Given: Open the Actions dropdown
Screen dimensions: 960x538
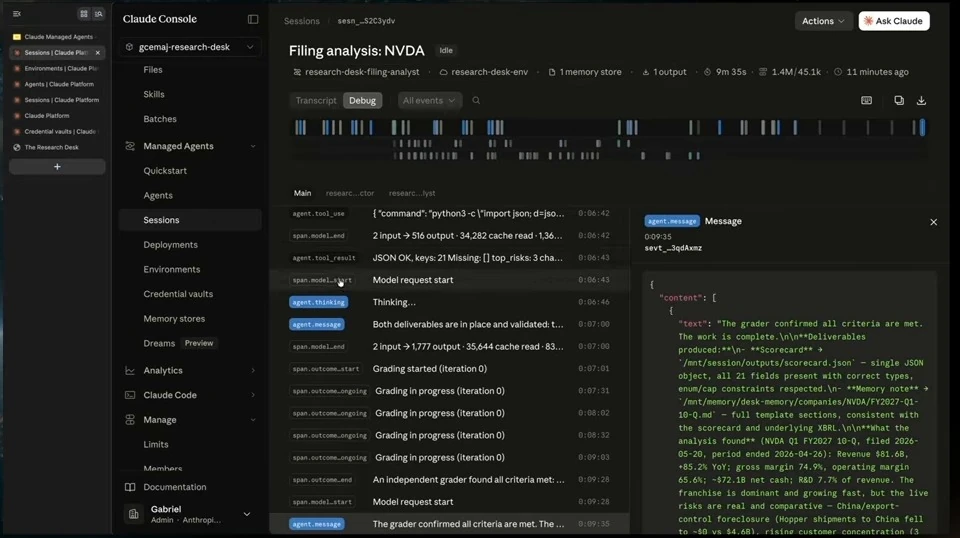Looking at the screenshot, I should pos(823,21).
